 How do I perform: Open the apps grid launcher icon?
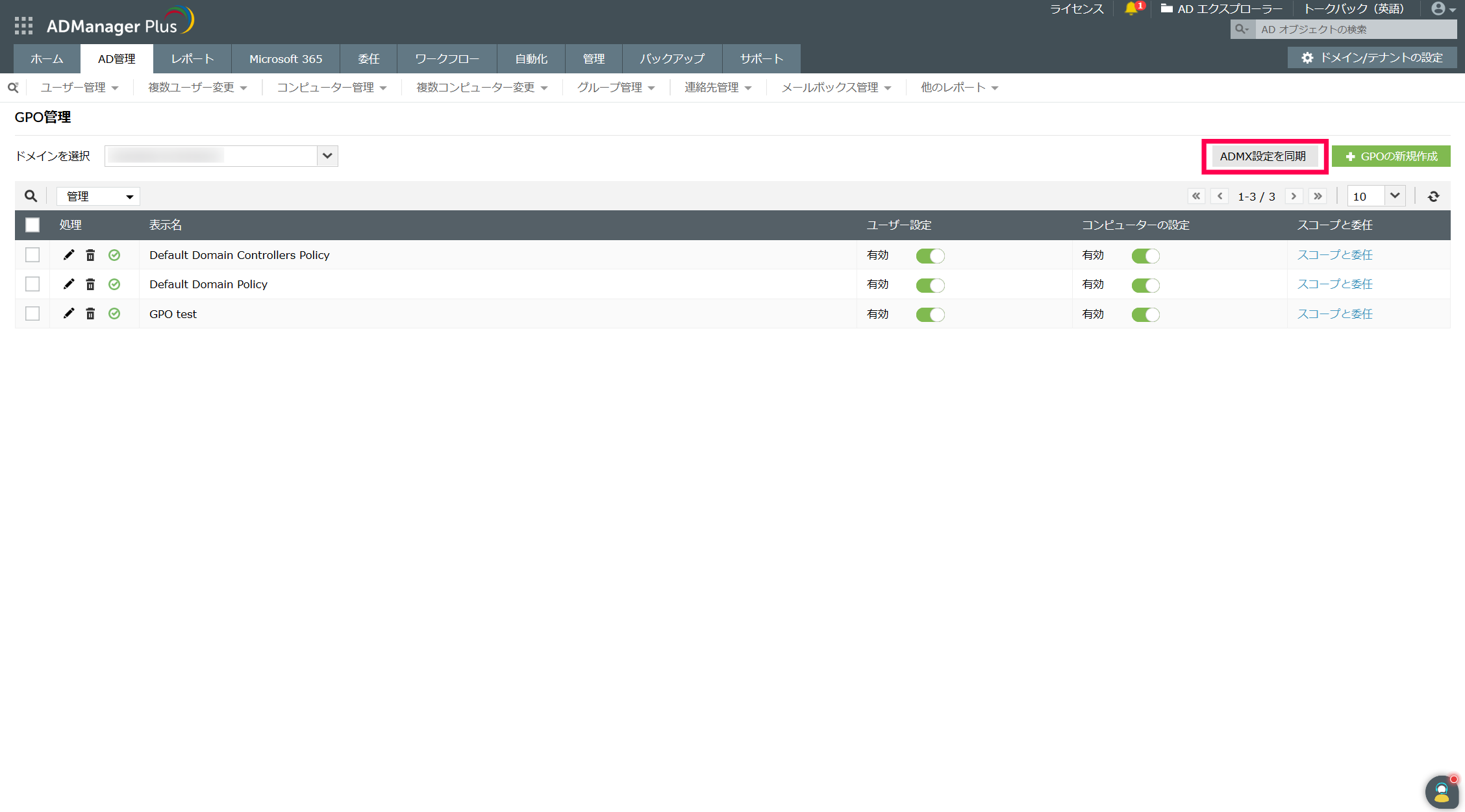coord(23,25)
